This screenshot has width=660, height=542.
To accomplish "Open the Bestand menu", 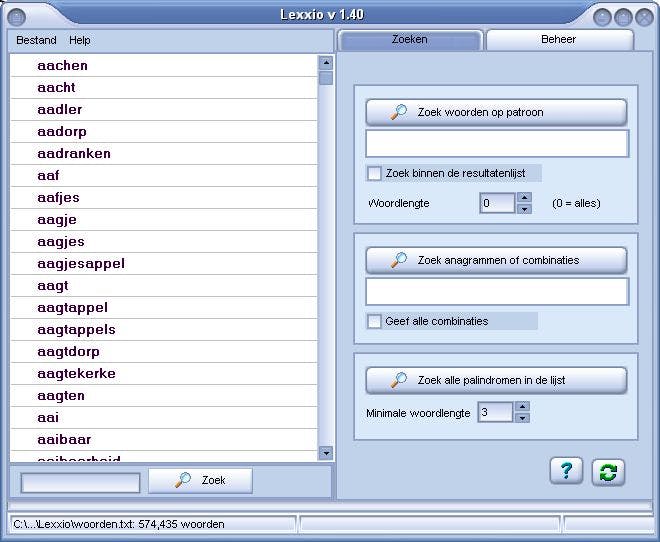I will click(36, 40).
